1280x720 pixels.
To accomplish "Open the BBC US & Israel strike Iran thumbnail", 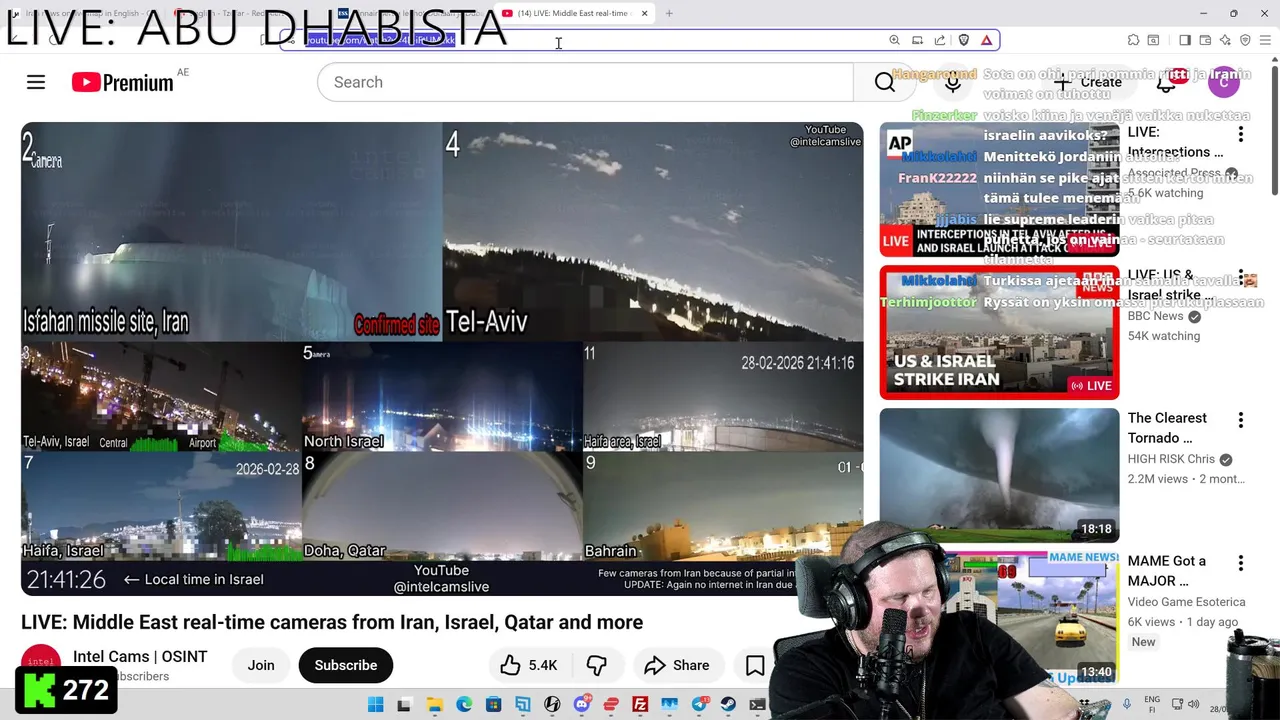I will tap(999, 332).
